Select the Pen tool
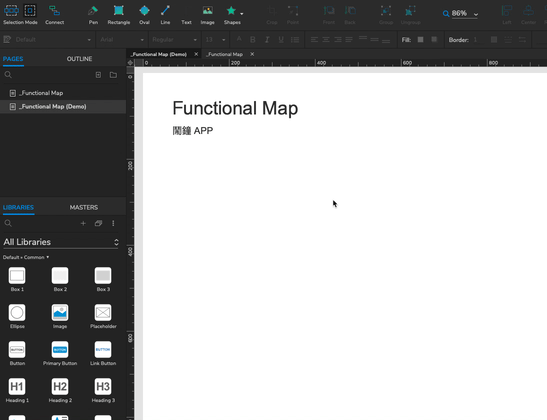This screenshot has width=547, height=420. pos(93,15)
